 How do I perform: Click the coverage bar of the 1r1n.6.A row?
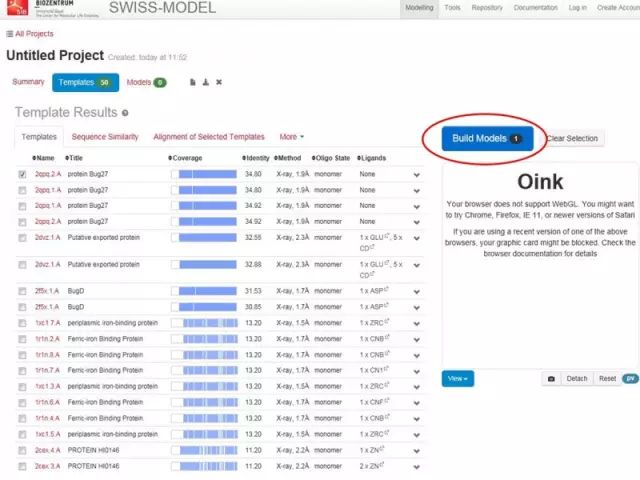coord(204,402)
